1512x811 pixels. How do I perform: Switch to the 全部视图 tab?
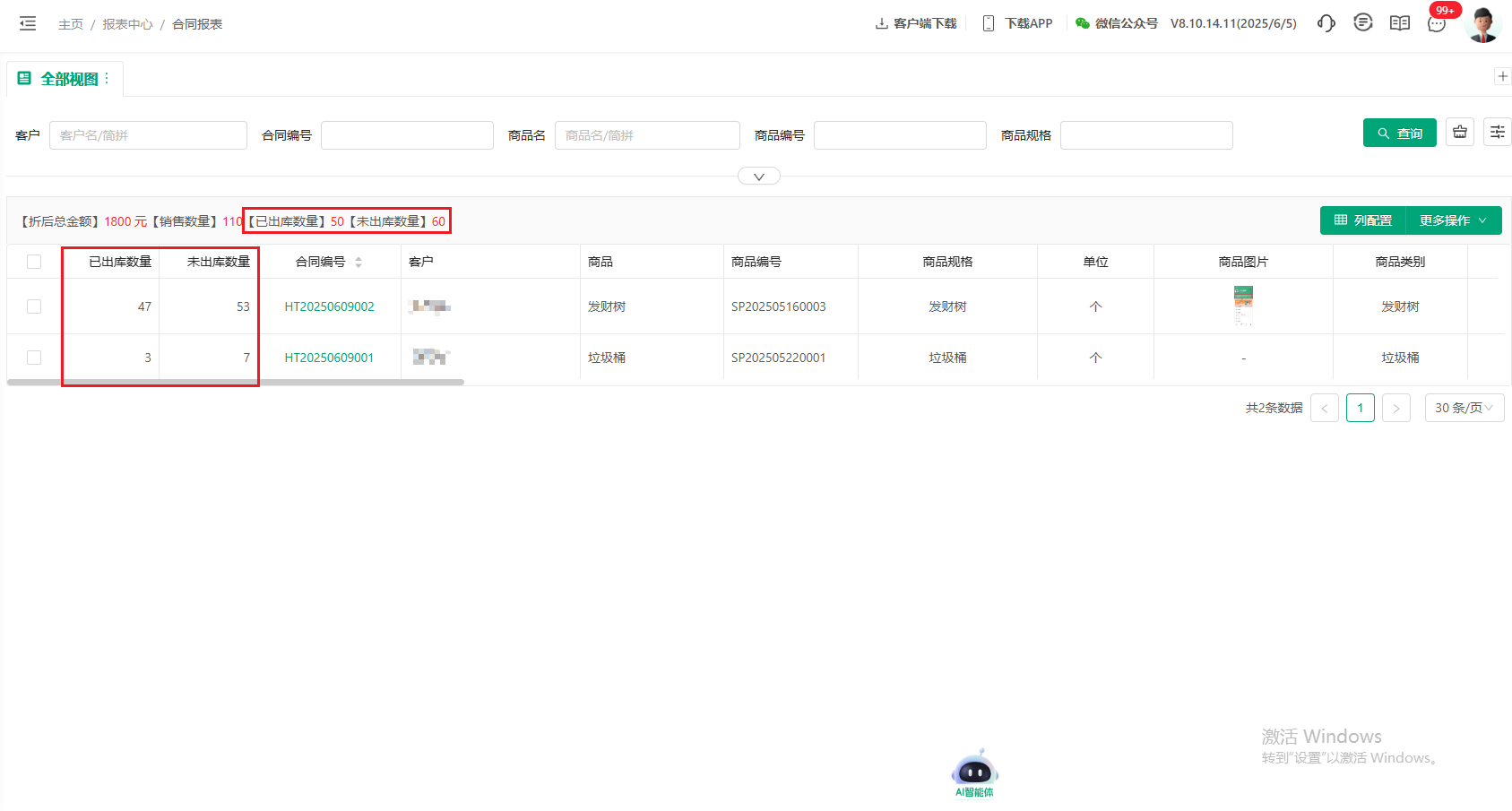[x=68, y=79]
